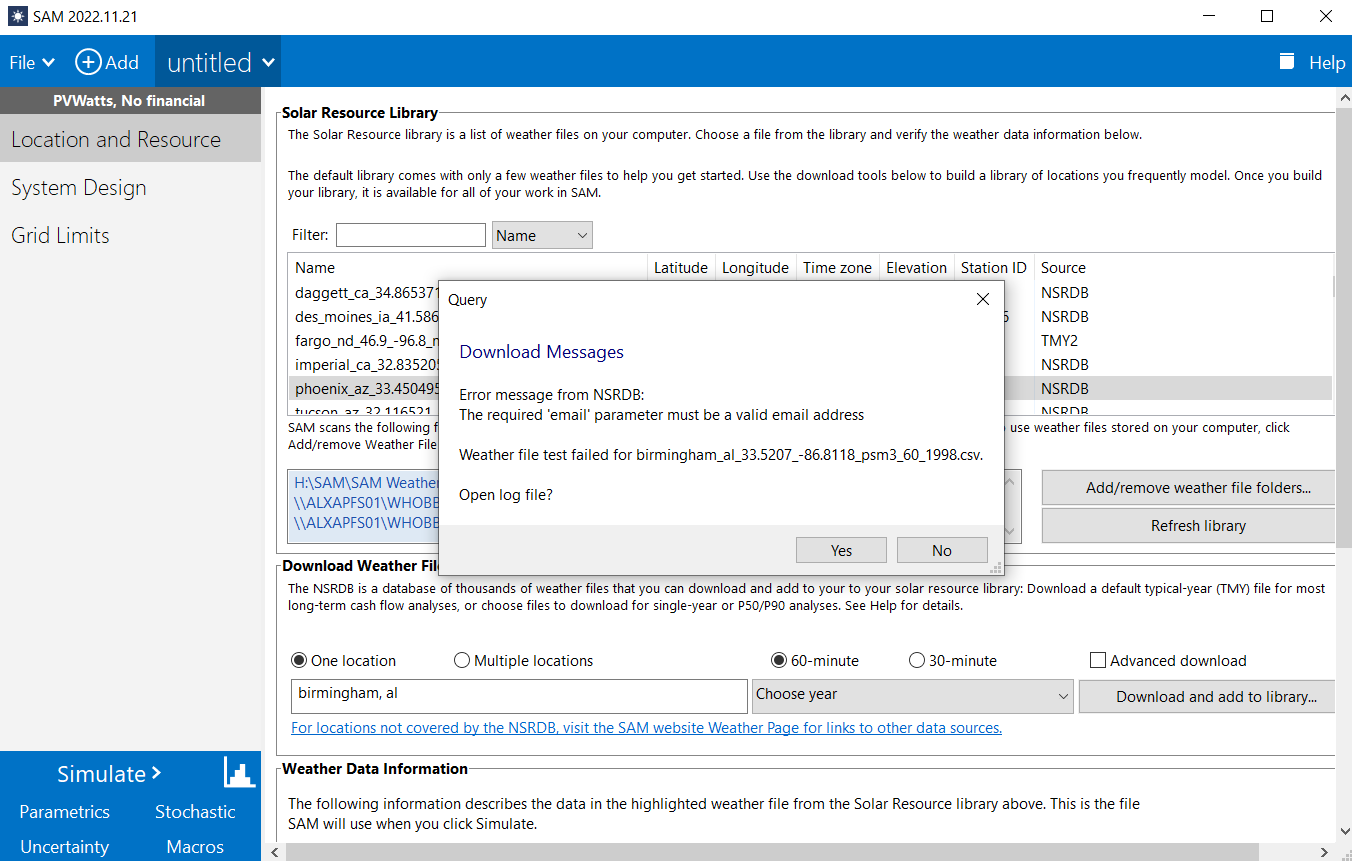Image resolution: width=1352 pixels, height=861 pixels.
Task: Click Yes to open the log file
Action: (841, 549)
